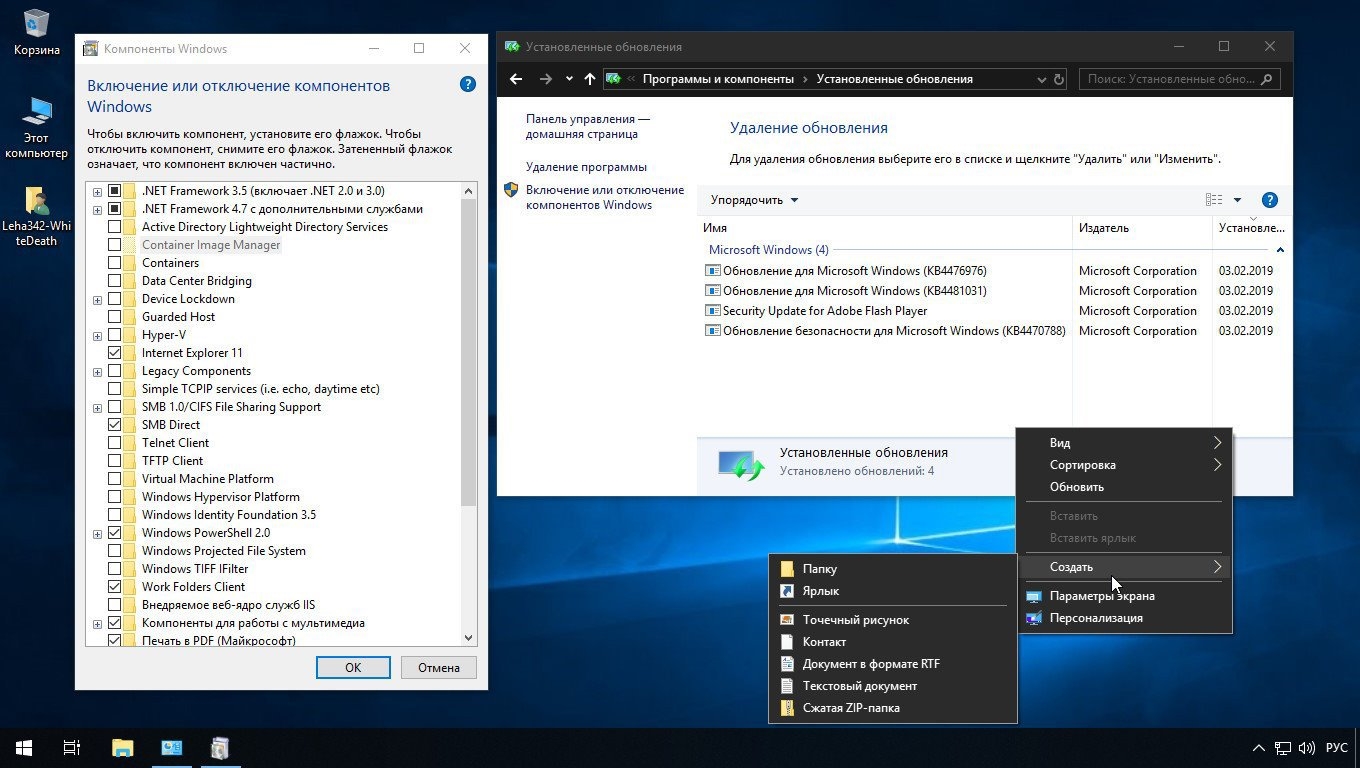
Task: Show hidden tray icons chevron
Action: [1259, 748]
